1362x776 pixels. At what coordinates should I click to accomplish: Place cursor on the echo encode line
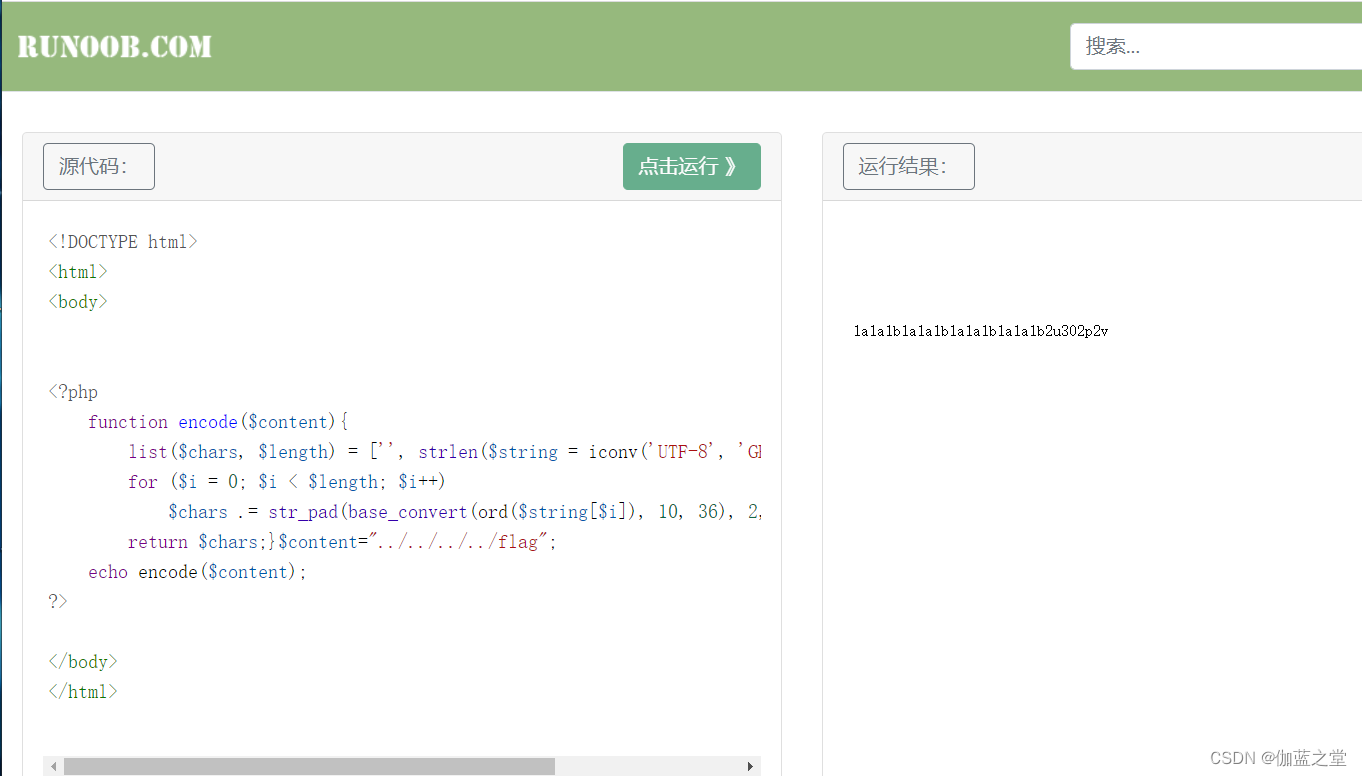pyautogui.click(x=197, y=571)
